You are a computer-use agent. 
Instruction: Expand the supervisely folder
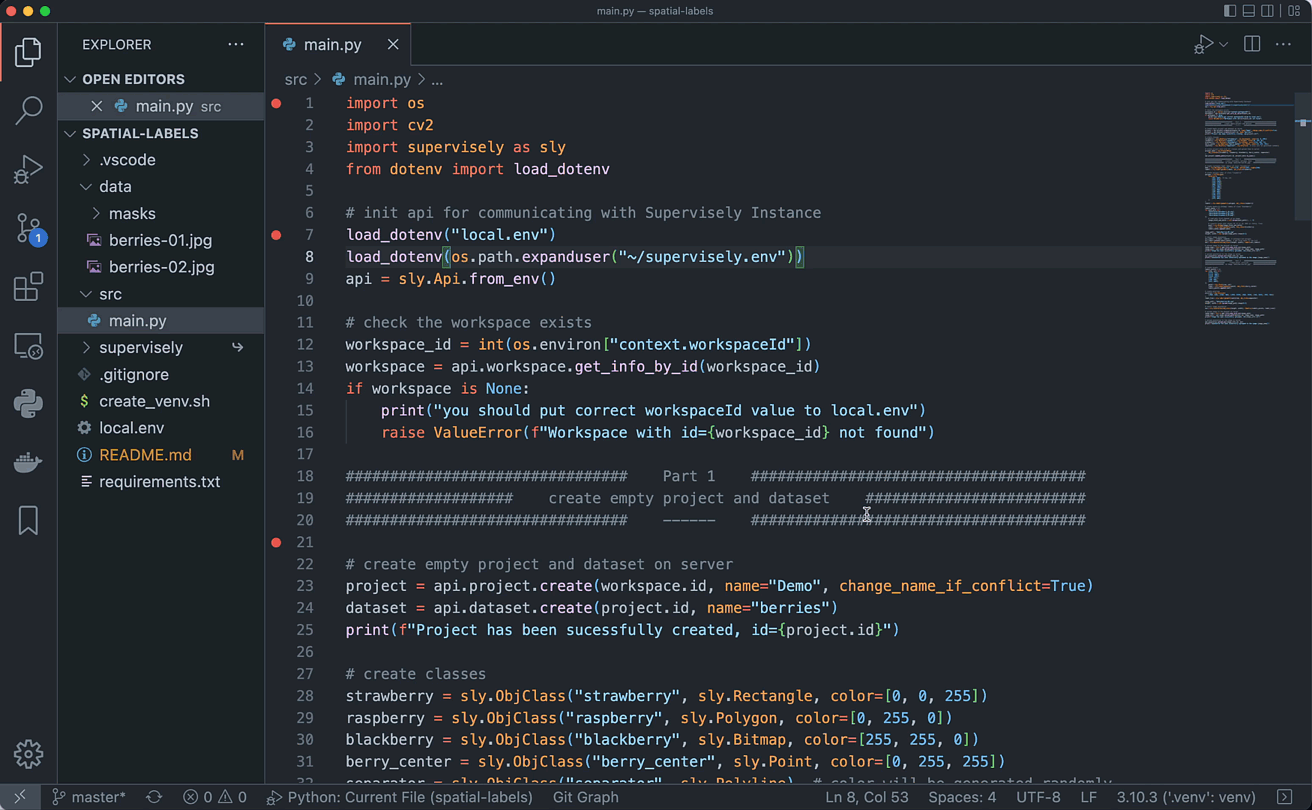pyautogui.click(x=161, y=348)
